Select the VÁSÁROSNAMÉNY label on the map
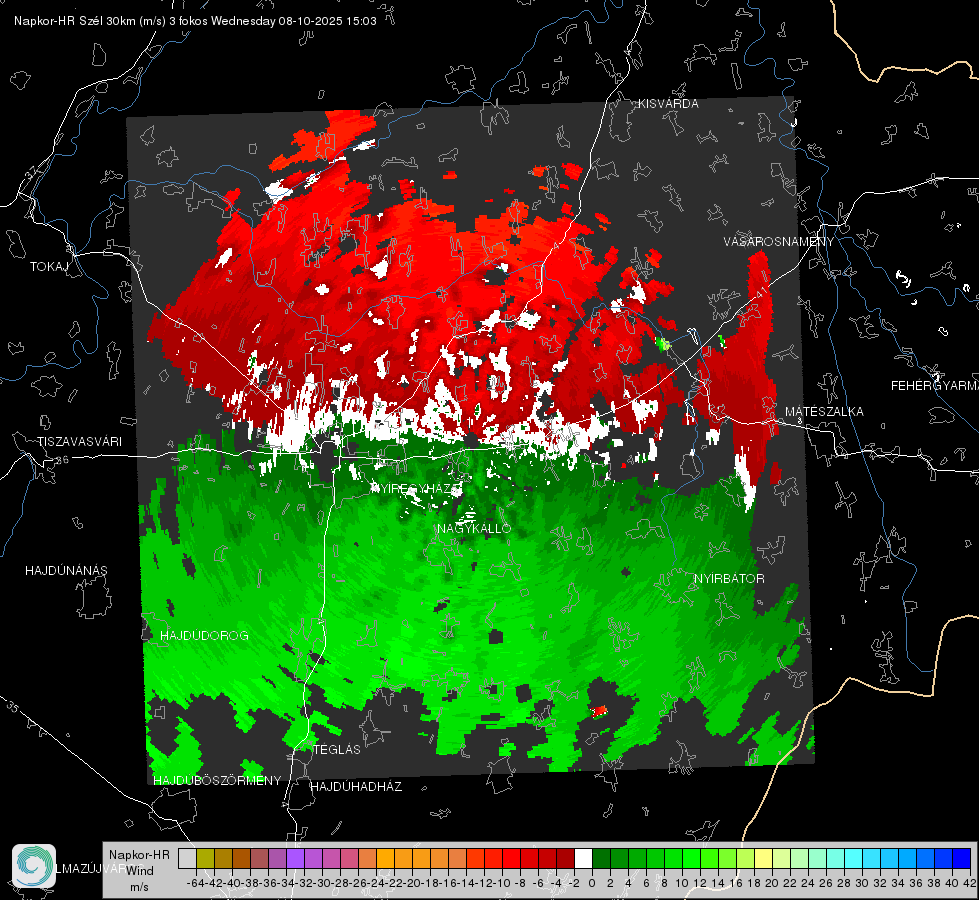 click(x=779, y=242)
